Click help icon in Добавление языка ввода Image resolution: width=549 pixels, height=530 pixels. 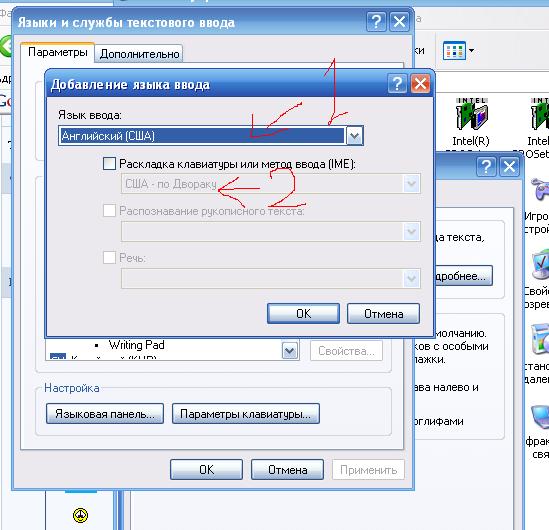click(397, 84)
